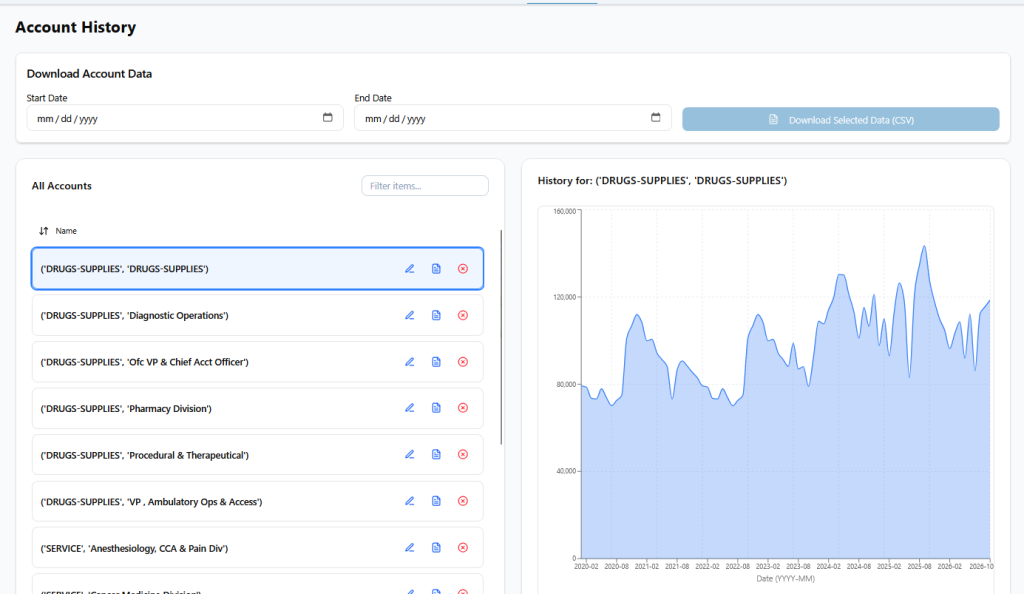The width and height of the screenshot is (1024, 594).
Task: Select the 'Procedural & Therapeutical' account row
Action: point(257,454)
